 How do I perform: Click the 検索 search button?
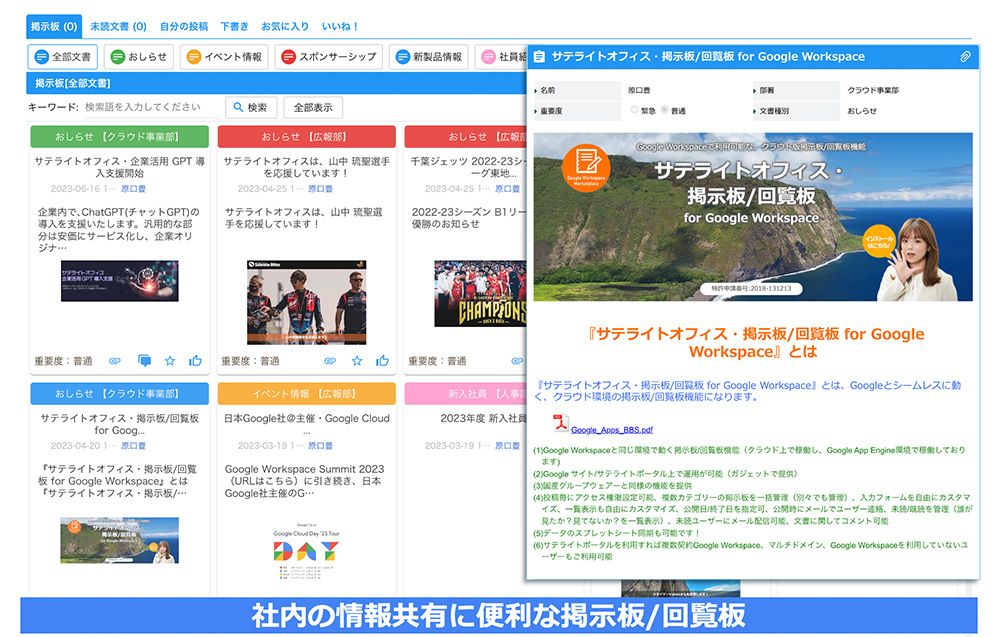click(251, 107)
